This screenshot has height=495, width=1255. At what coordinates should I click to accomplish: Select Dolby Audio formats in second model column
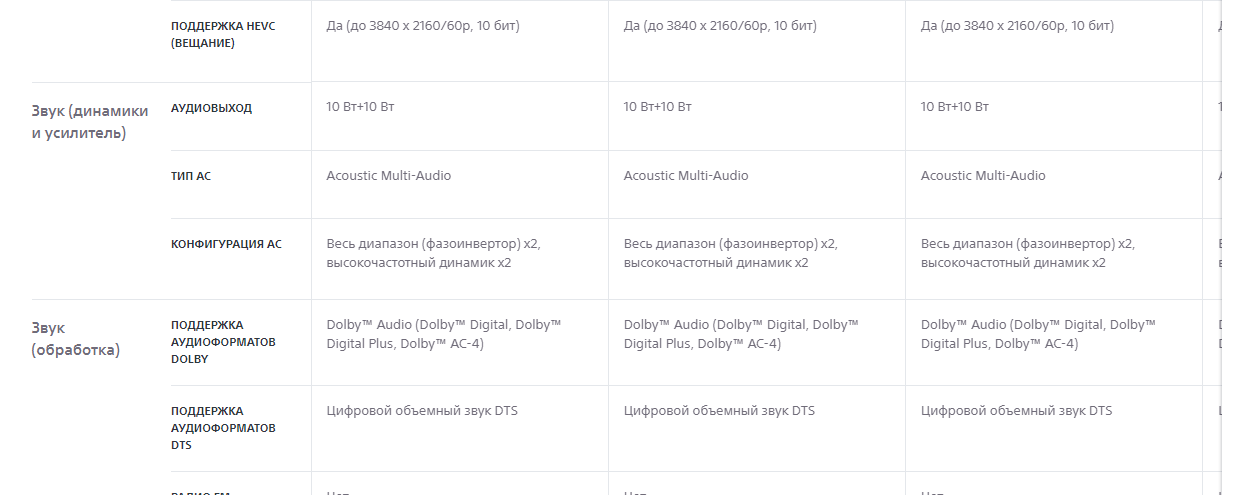coord(740,334)
